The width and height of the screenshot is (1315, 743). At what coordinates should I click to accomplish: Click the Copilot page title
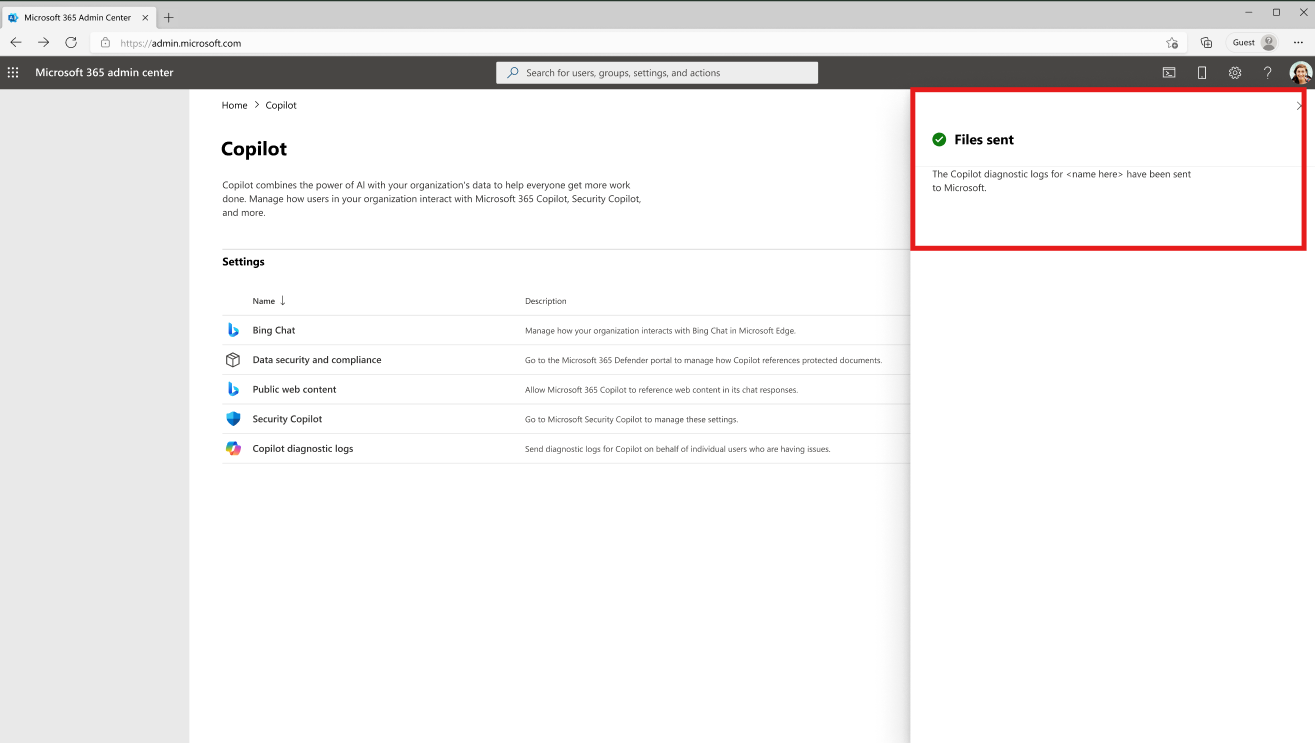254,149
